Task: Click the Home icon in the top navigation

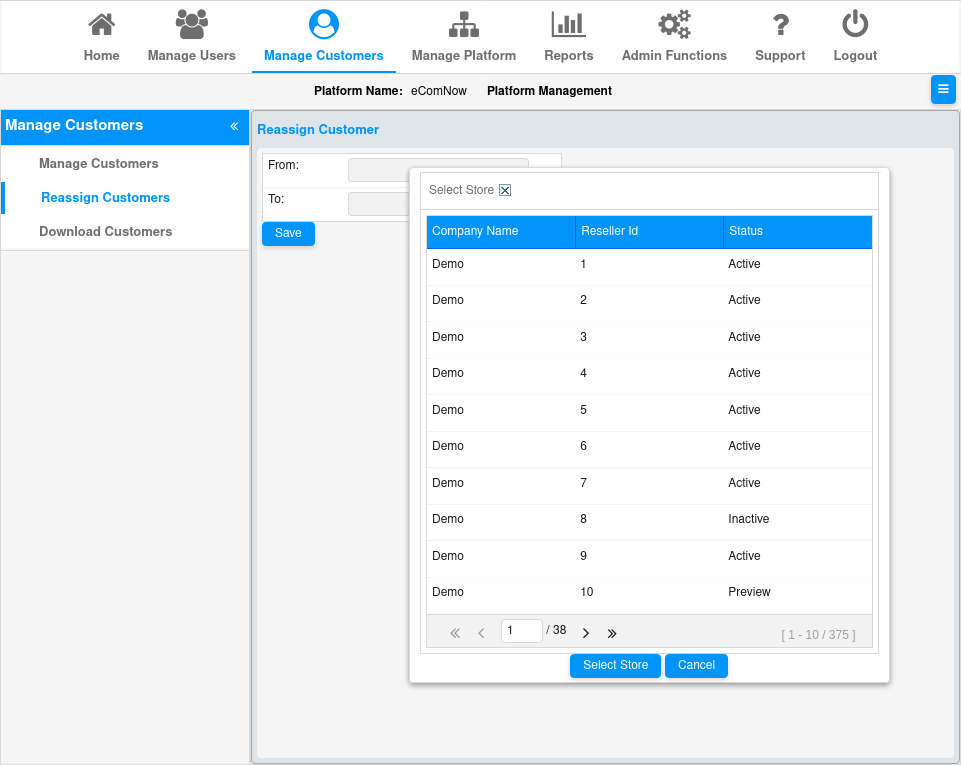Action: 101,22
